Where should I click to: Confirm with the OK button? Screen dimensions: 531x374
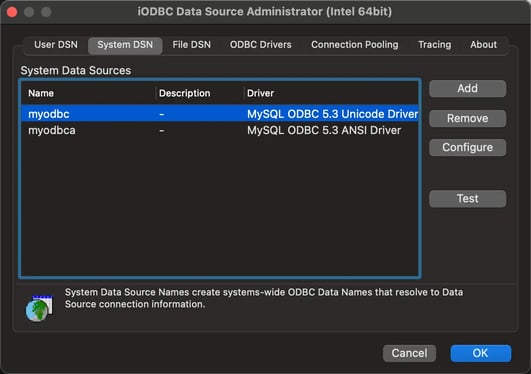[481, 353]
